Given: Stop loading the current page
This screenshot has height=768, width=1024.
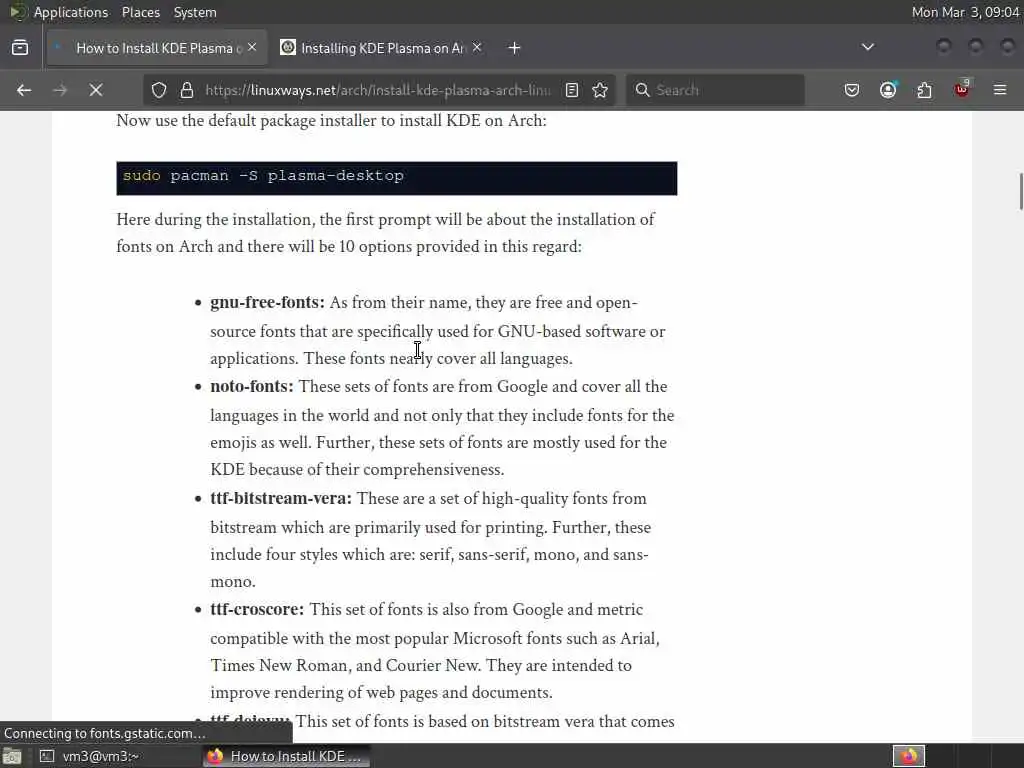Looking at the screenshot, I should [x=96, y=90].
